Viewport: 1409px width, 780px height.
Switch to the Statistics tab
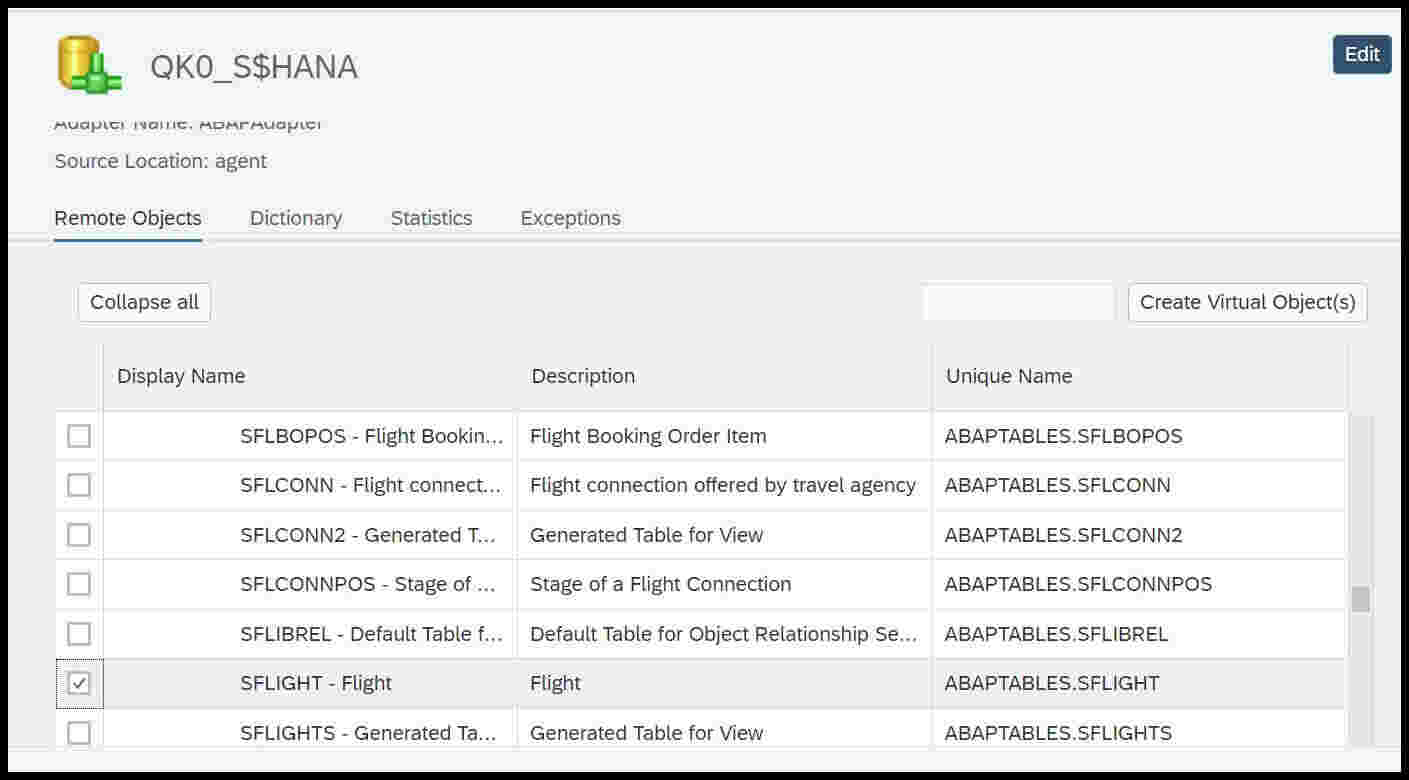430,218
